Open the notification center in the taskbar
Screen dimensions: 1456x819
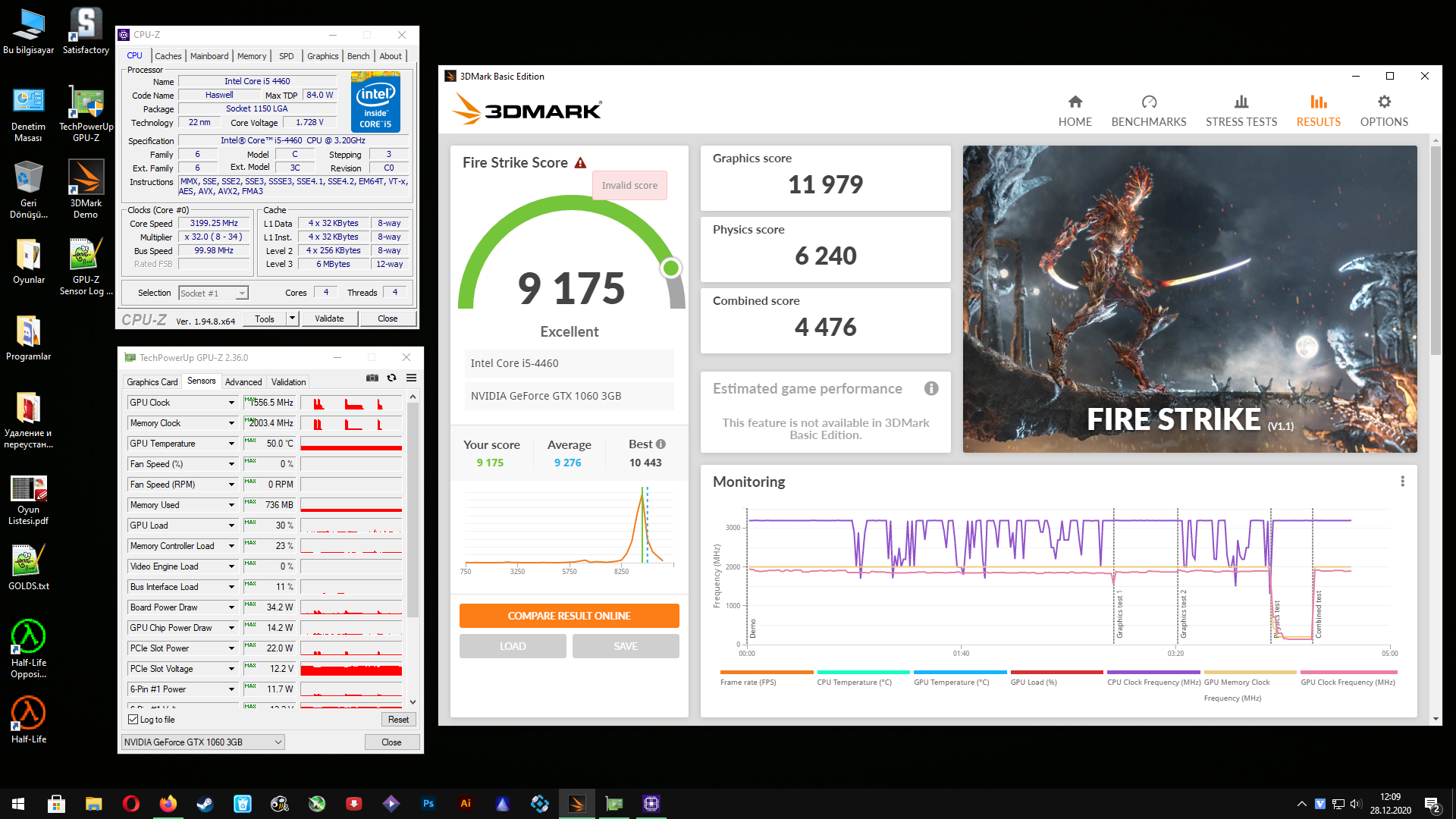point(1432,805)
